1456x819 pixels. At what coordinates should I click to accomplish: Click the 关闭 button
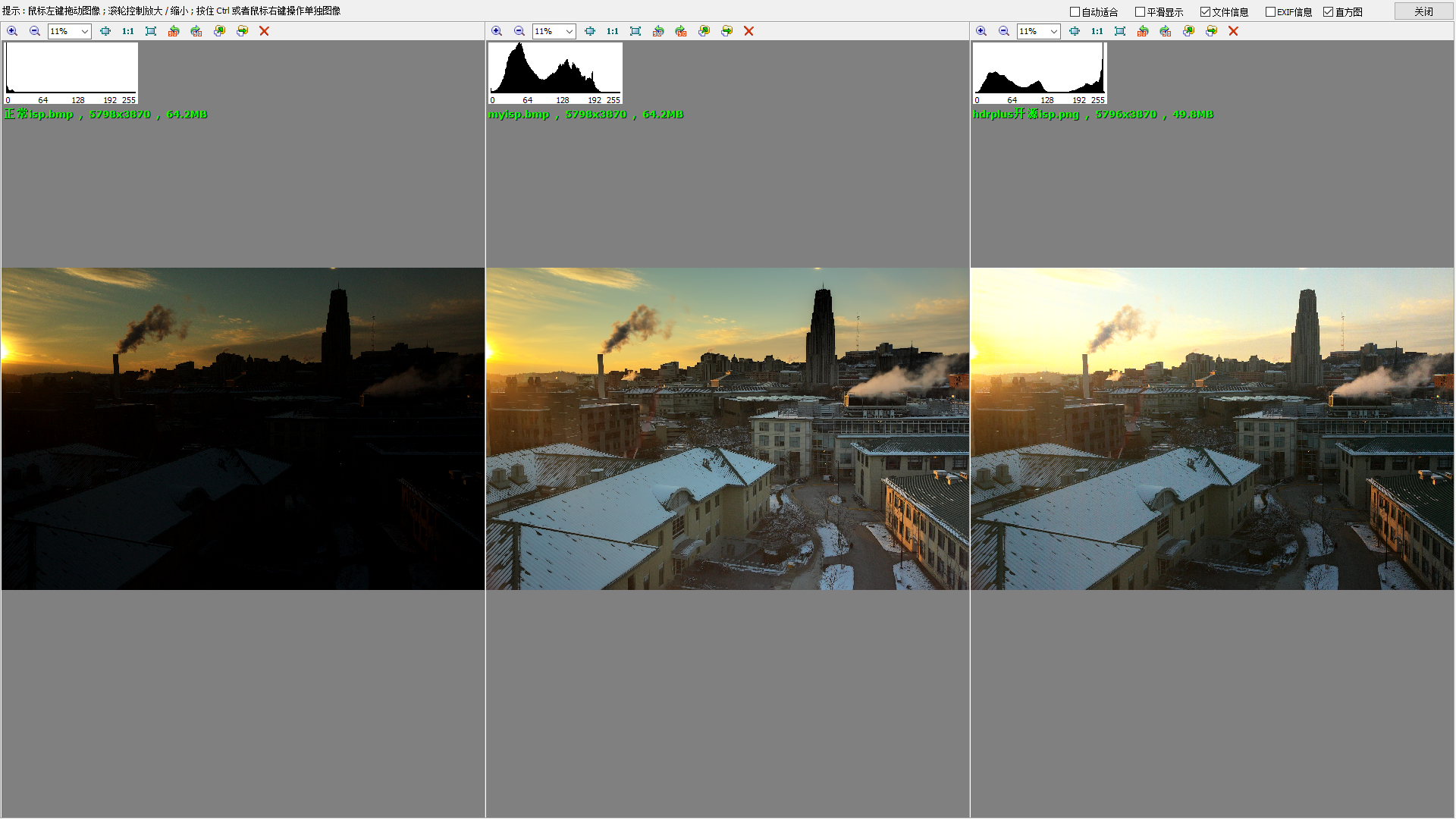point(1423,11)
